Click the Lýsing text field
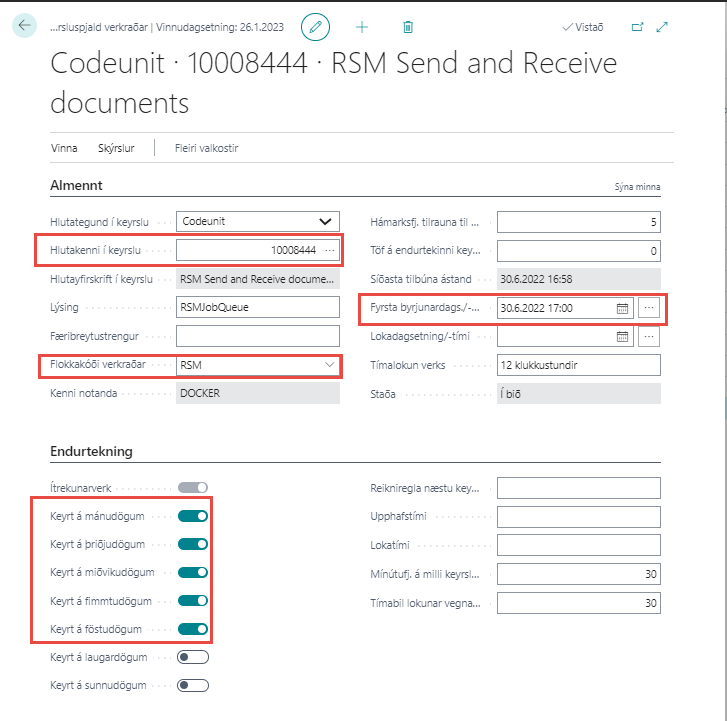The image size is (727, 721). (257, 308)
